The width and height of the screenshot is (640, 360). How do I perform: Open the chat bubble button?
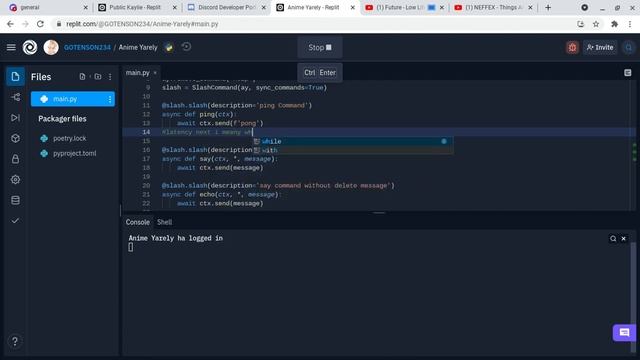pos(624,332)
